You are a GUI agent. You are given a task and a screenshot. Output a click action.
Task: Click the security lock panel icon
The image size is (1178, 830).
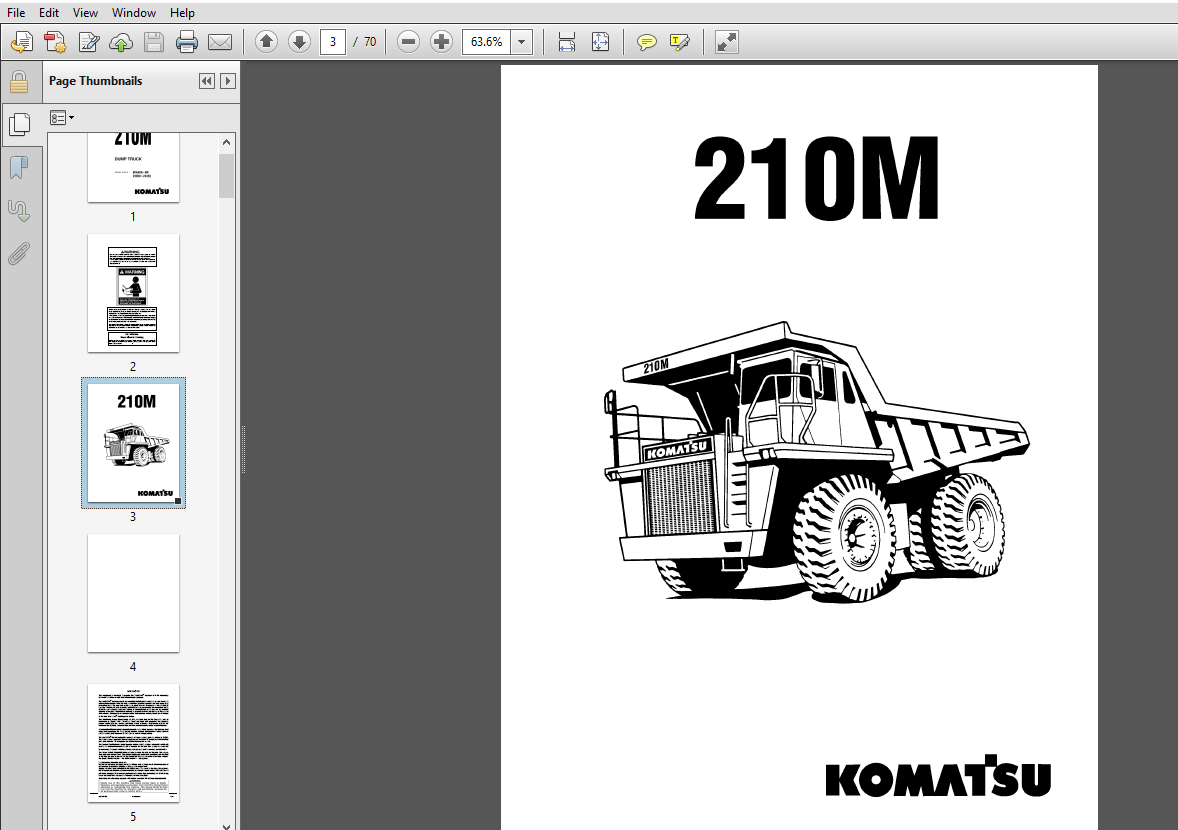click(x=19, y=81)
